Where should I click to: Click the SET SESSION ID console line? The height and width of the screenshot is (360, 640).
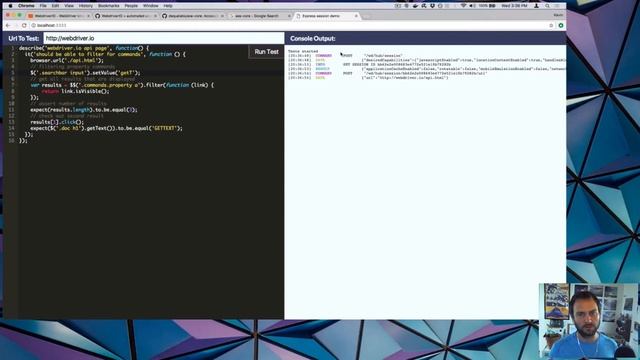[x=369, y=64]
